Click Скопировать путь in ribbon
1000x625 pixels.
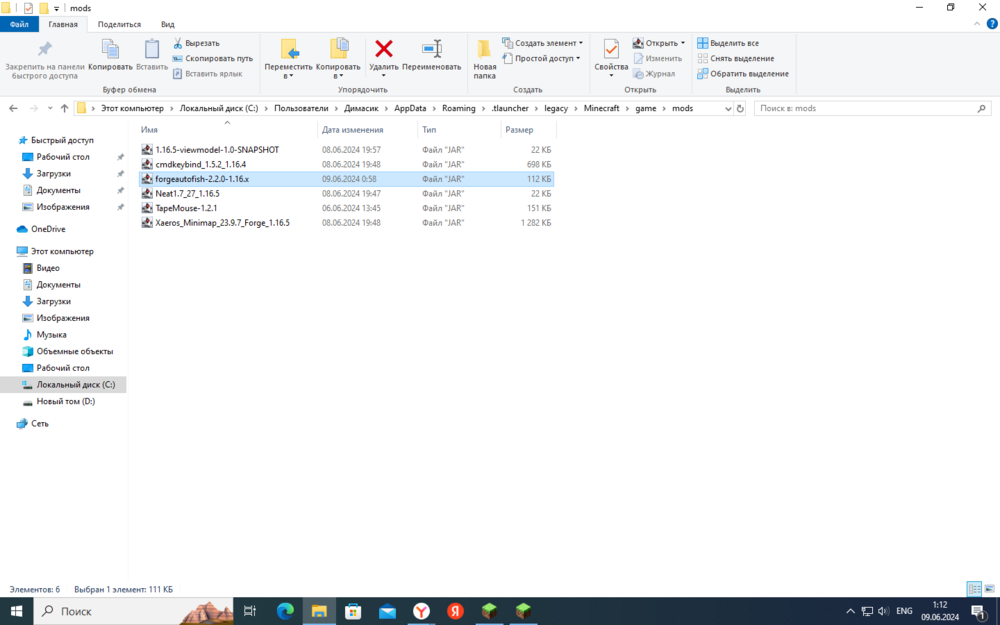(x=213, y=59)
